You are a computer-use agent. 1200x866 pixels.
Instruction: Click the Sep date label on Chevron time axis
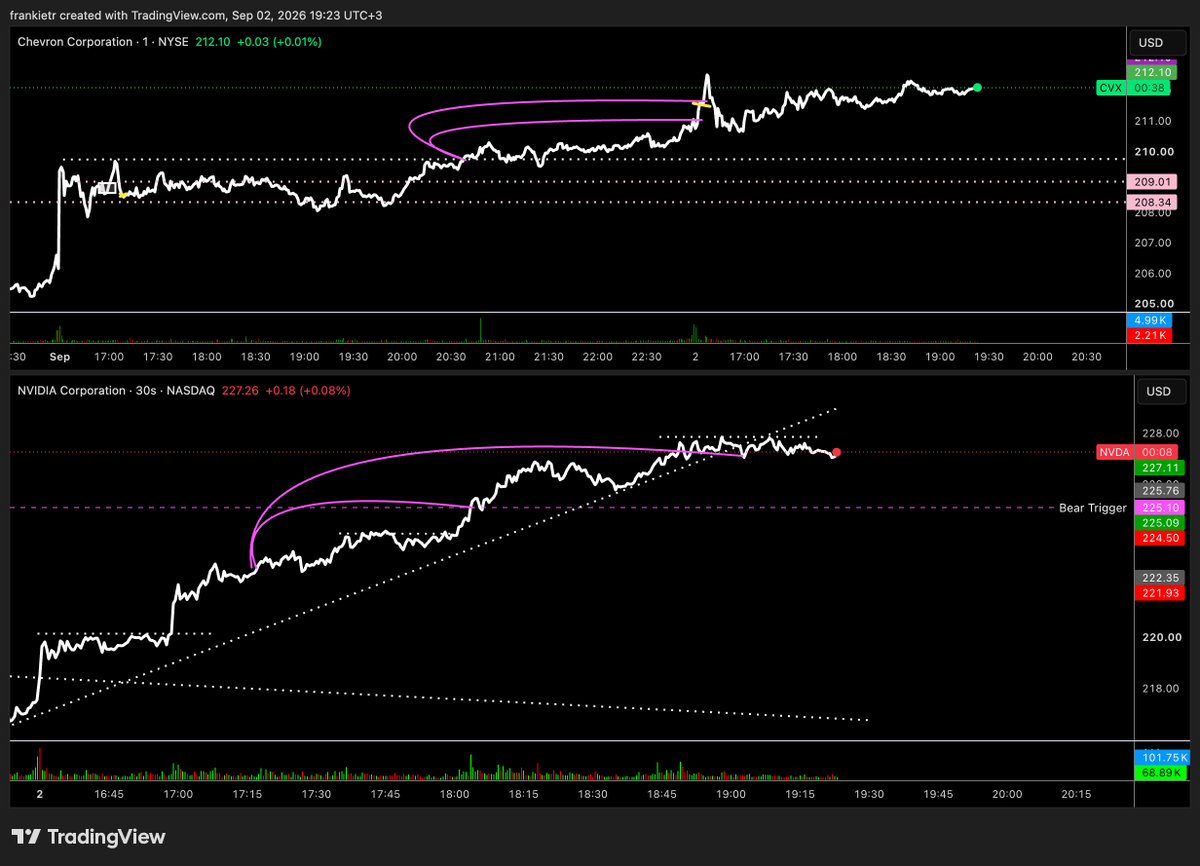pos(60,357)
